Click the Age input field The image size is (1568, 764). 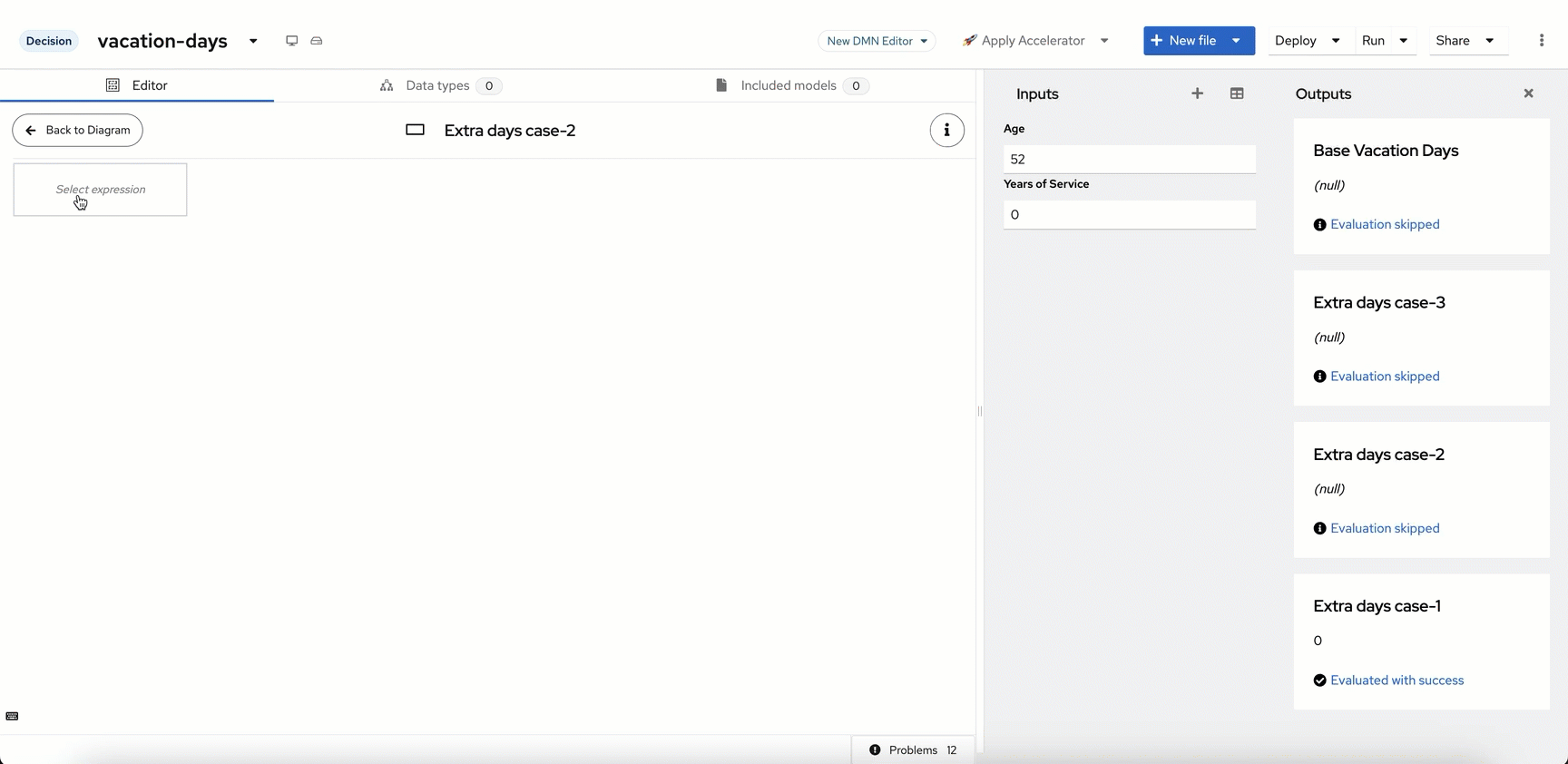point(1129,159)
